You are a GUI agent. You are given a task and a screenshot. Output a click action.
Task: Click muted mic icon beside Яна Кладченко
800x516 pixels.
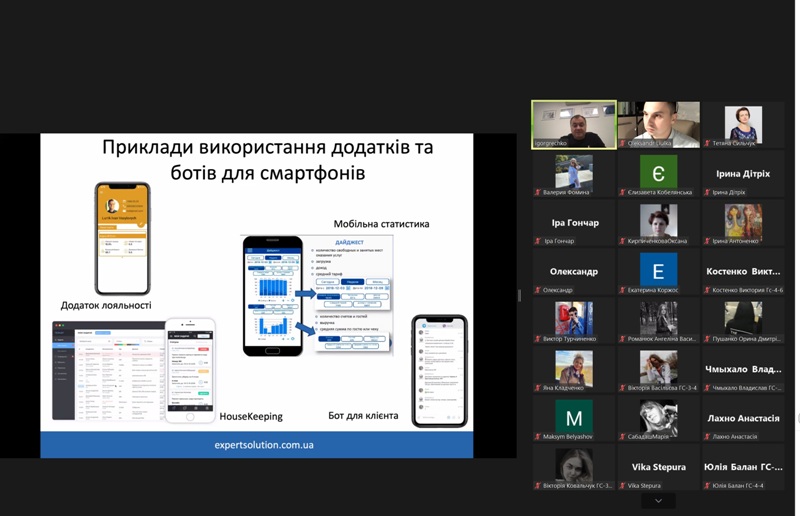[x=537, y=388]
